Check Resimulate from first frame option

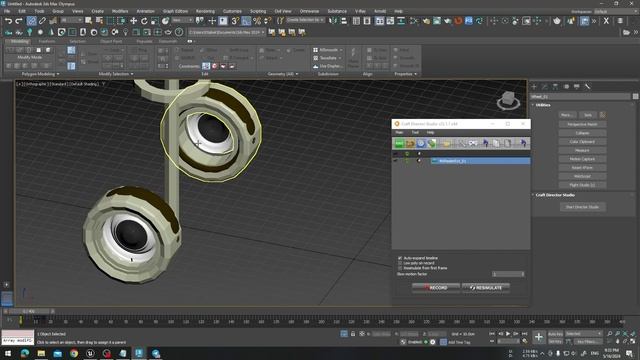400,268
